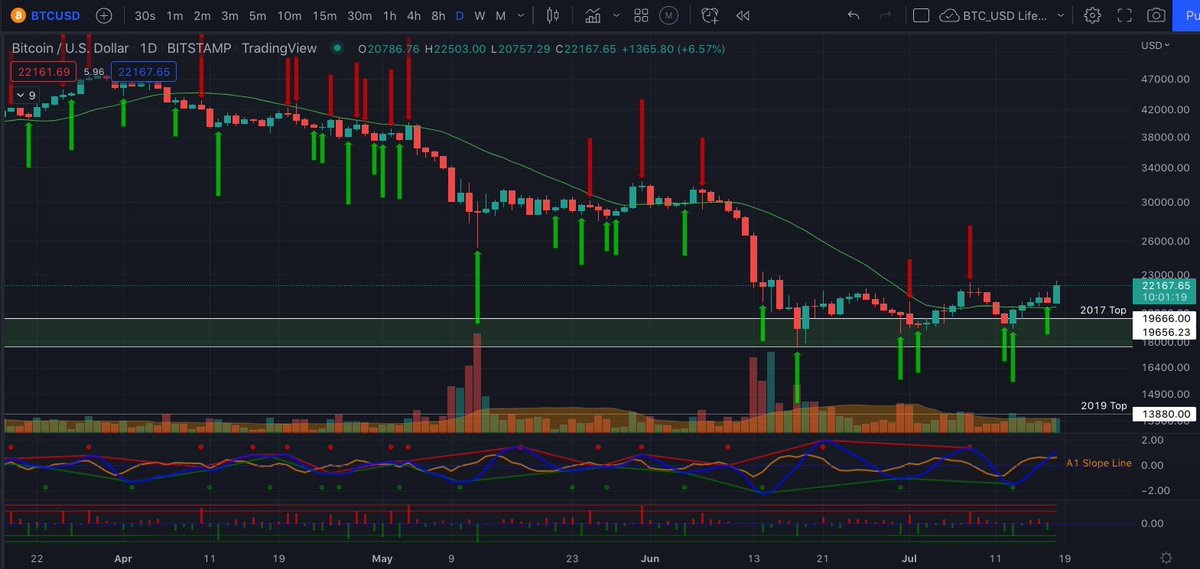This screenshot has width=1200, height=569.
Task: Click the 42000.00 price scale value
Action: tap(1166, 108)
